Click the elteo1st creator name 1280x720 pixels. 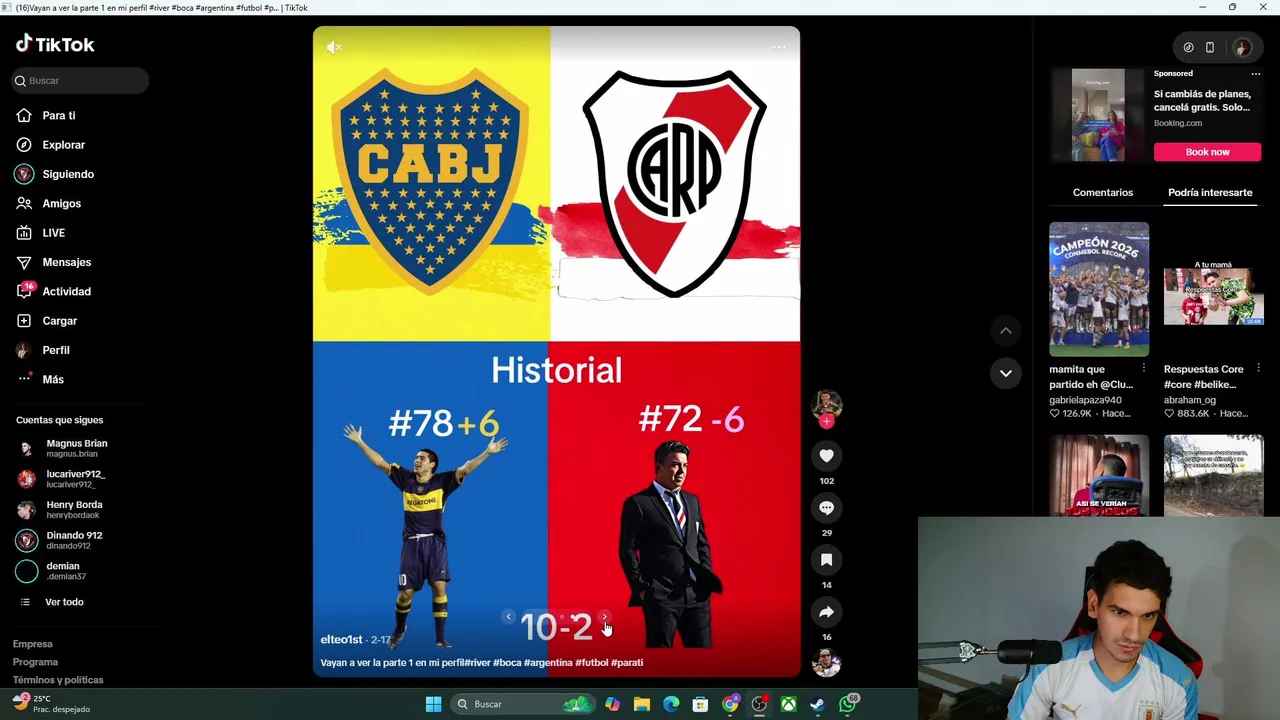(341, 639)
